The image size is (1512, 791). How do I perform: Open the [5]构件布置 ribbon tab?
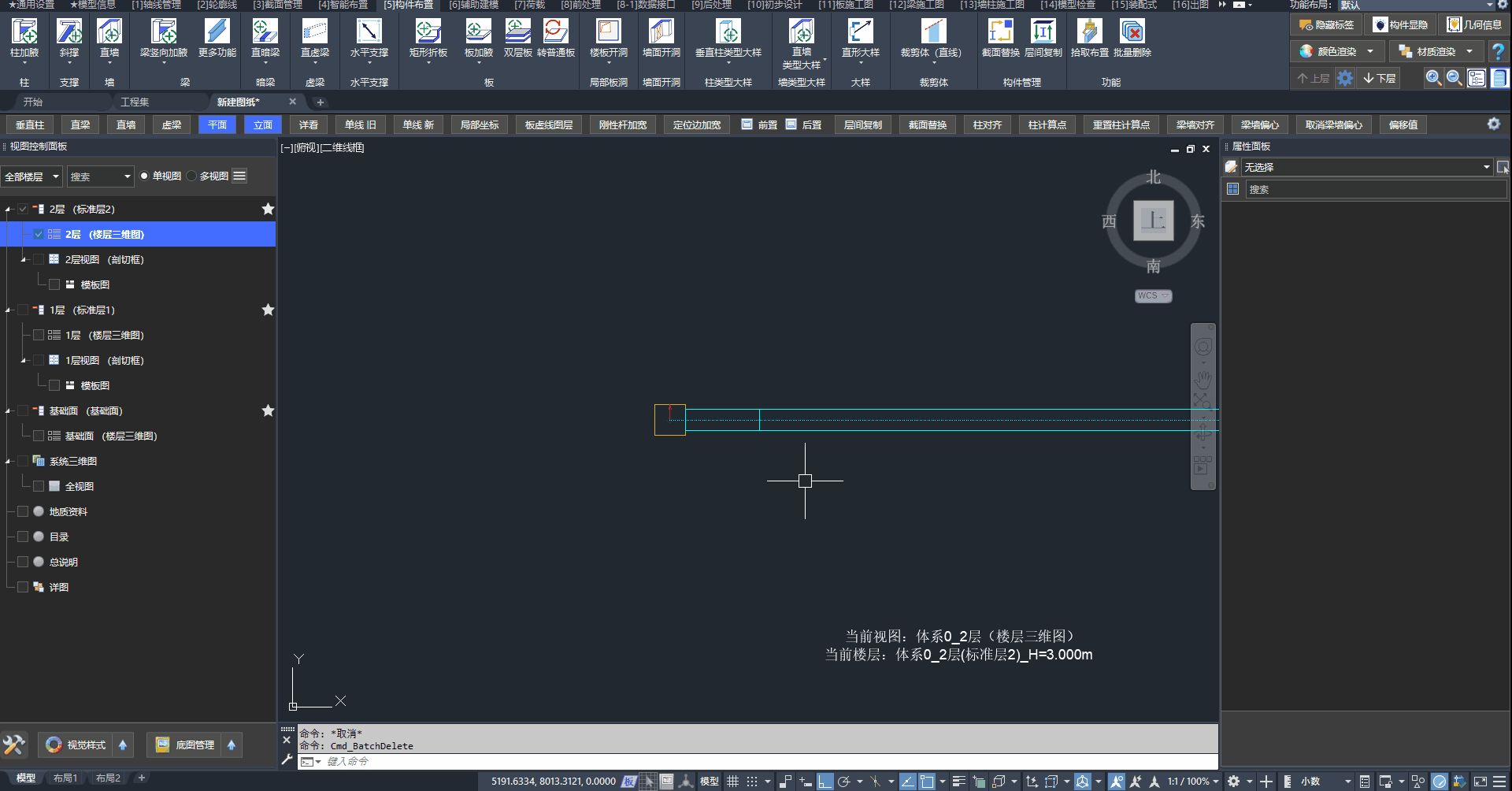coord(408,5)
